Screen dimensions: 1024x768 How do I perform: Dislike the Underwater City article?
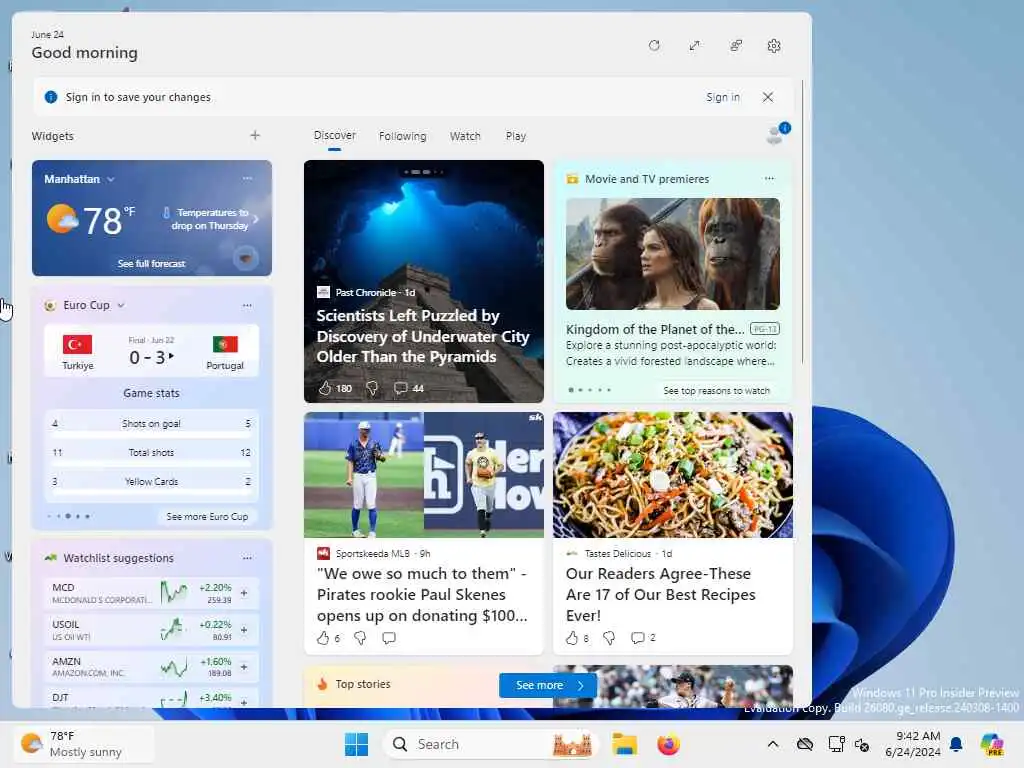[x=372, y=388]
